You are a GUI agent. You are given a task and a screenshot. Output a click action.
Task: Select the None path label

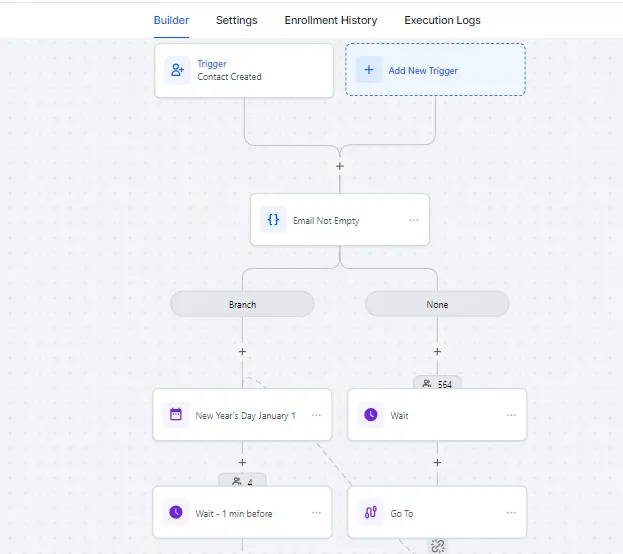point(437,304)
